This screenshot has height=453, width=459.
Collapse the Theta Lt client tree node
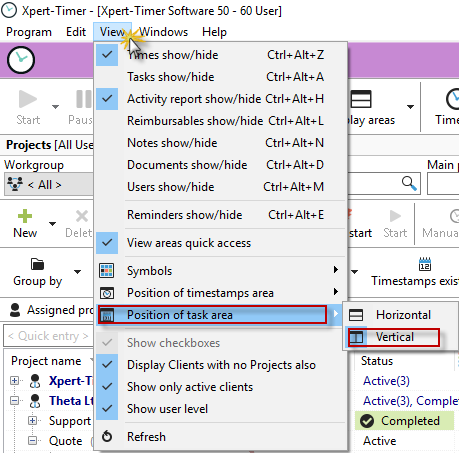coord(14,400)
